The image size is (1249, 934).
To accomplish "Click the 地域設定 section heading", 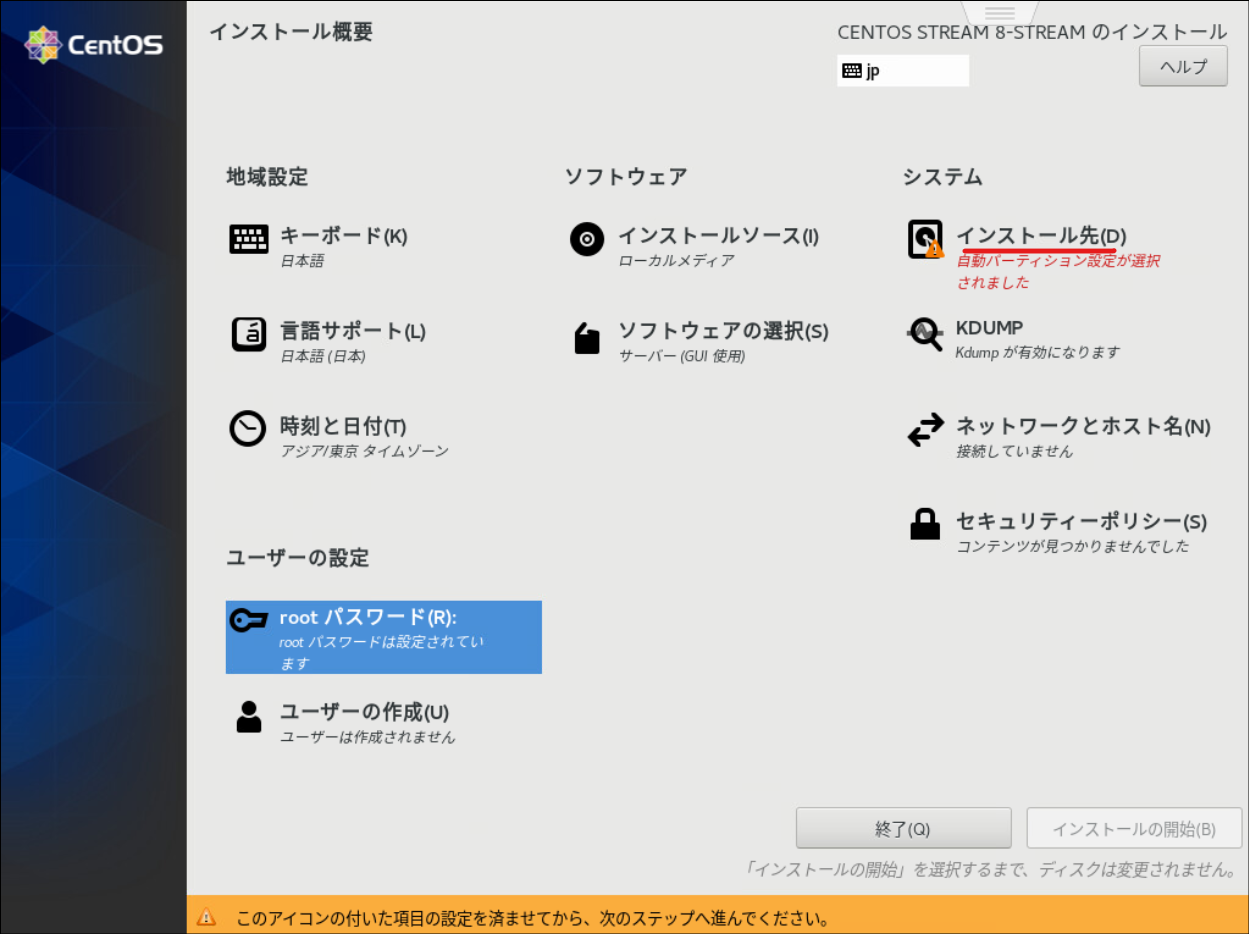I will (x=267, y=177).
